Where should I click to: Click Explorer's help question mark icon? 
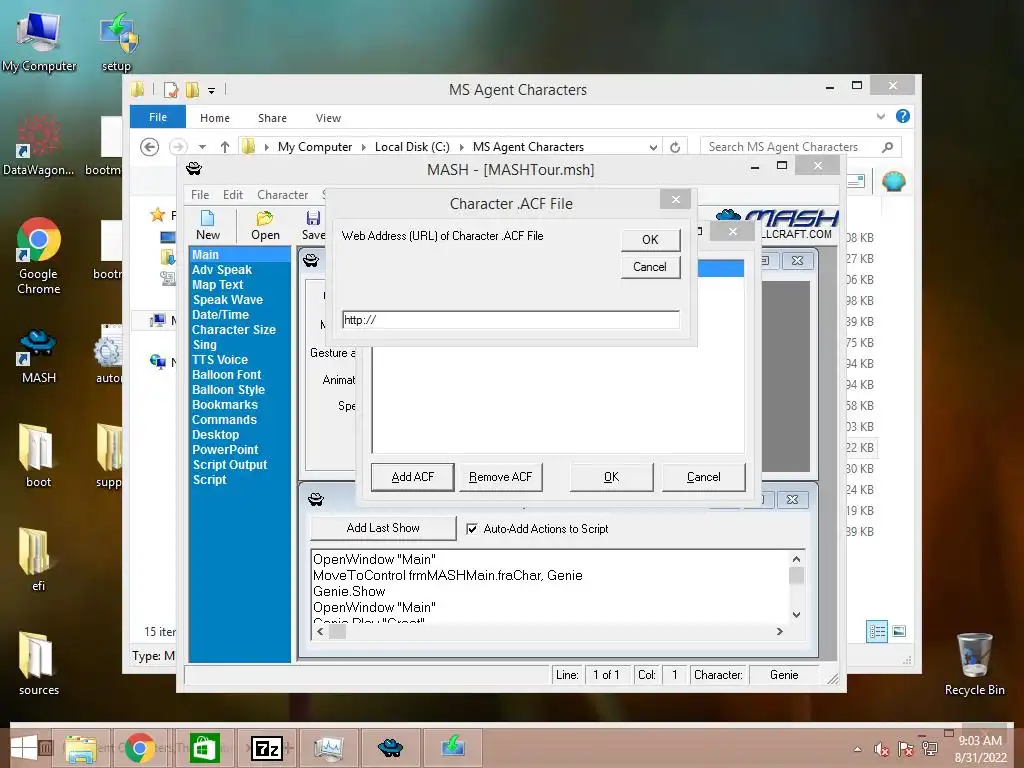(x=903, y=116)
